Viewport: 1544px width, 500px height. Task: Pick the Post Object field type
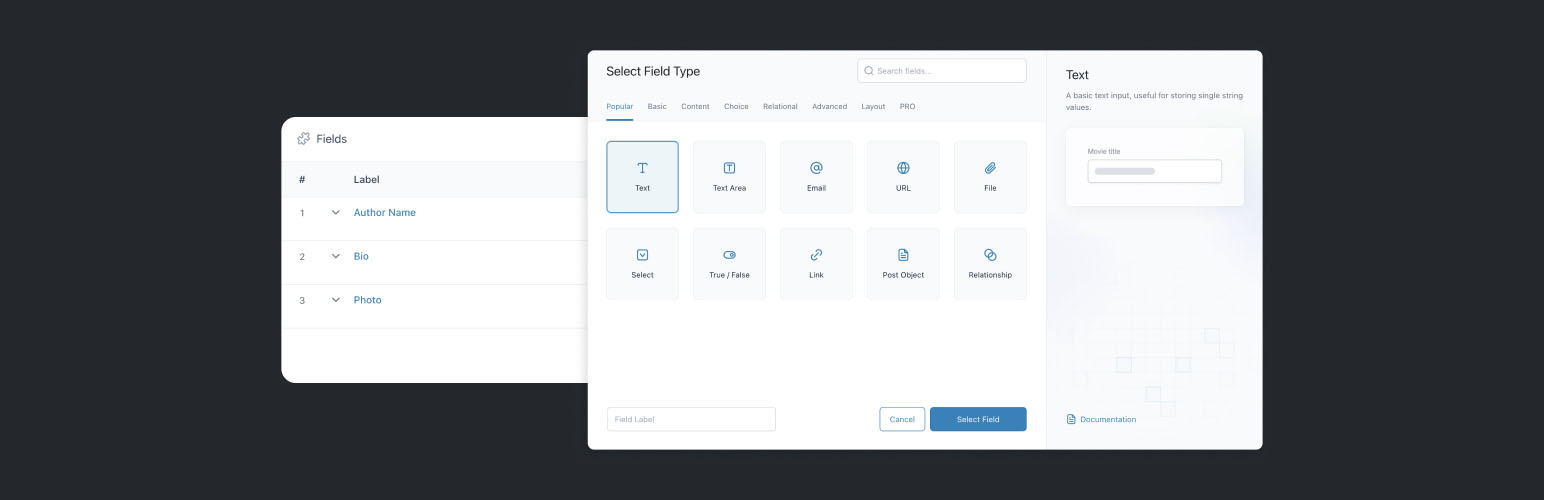point(903,264)
